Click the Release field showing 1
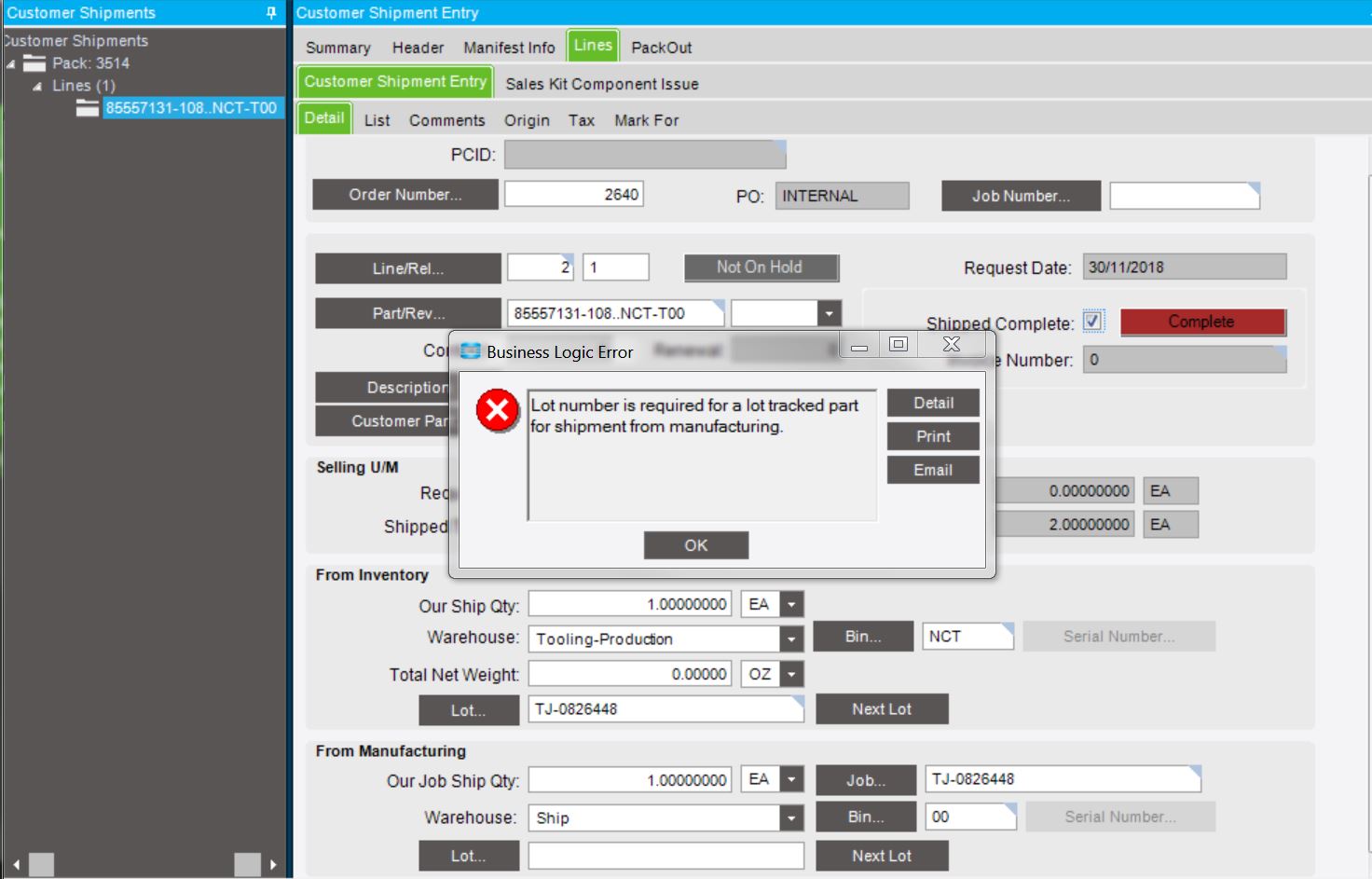 pos(616,267)
